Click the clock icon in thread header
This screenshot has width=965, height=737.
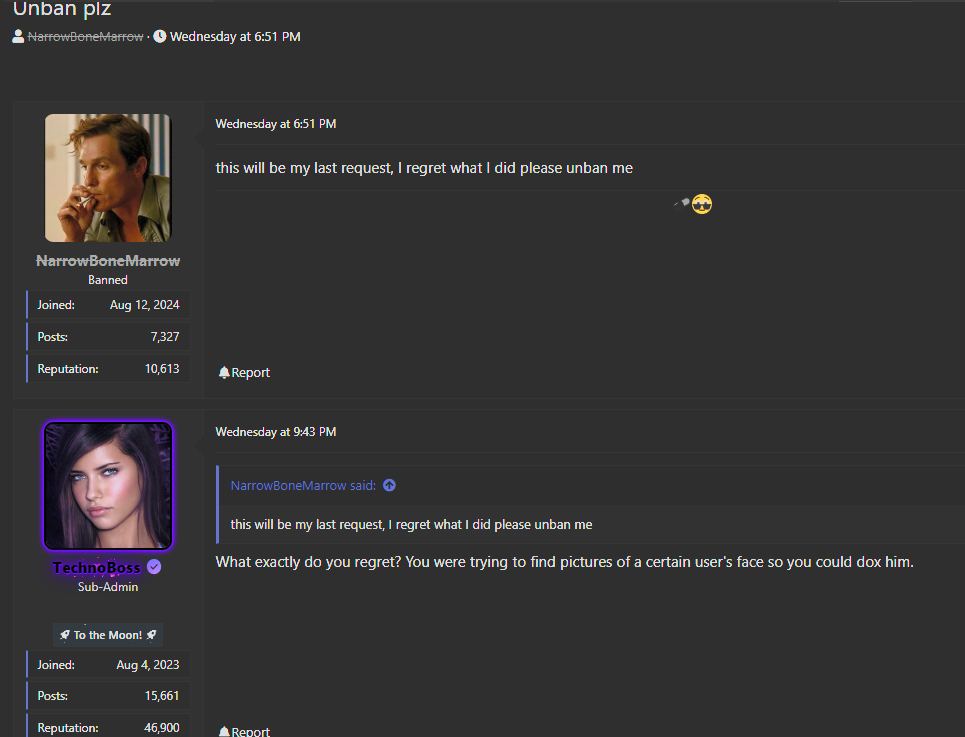pos(160,37)
